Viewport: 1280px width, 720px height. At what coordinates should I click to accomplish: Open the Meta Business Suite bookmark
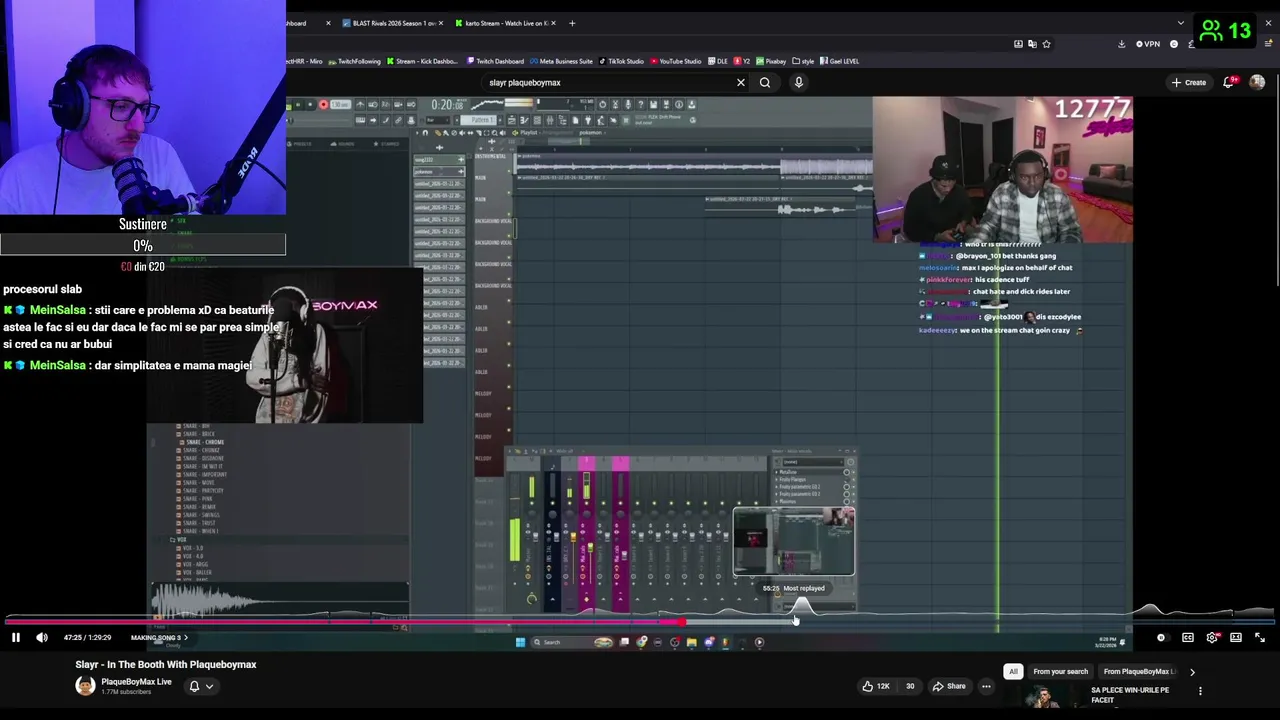(x=561, y=61)
